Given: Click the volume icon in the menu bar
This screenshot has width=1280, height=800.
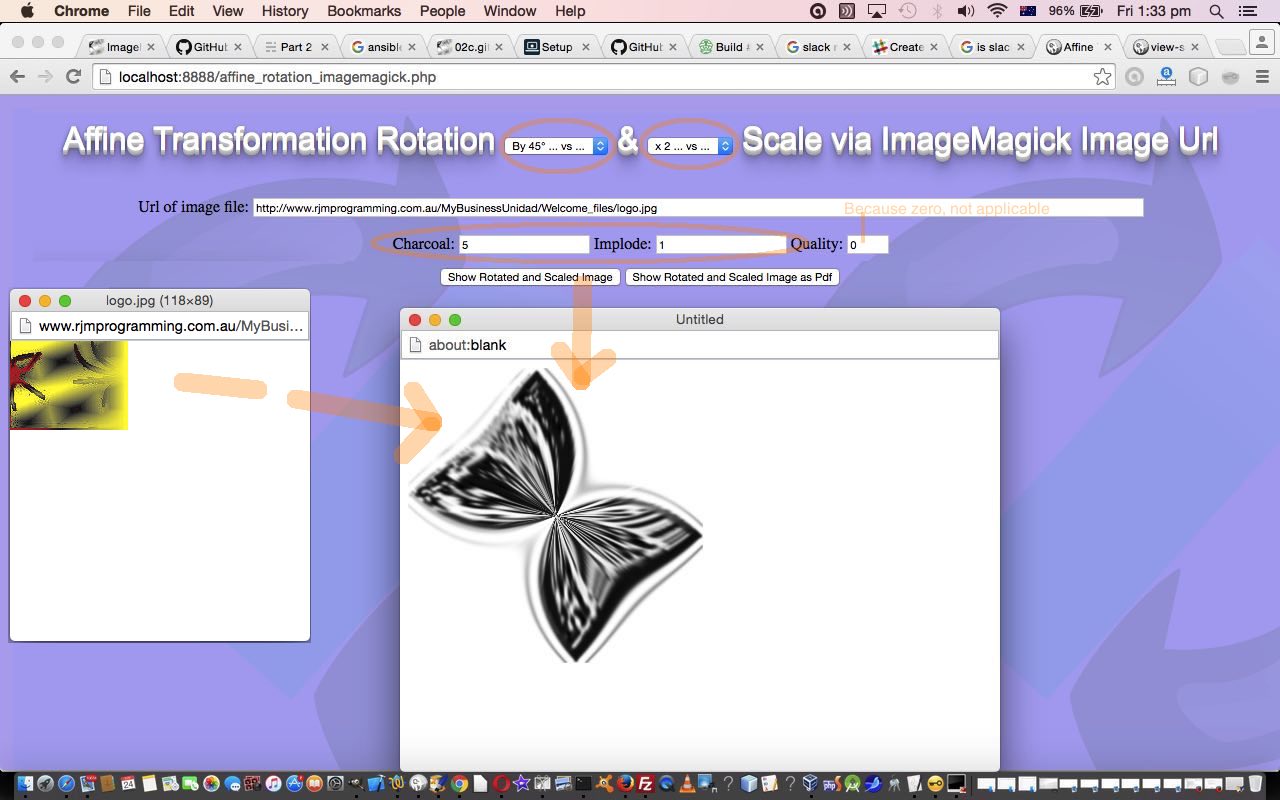Looking at the screenshot, I should (965, 11).
